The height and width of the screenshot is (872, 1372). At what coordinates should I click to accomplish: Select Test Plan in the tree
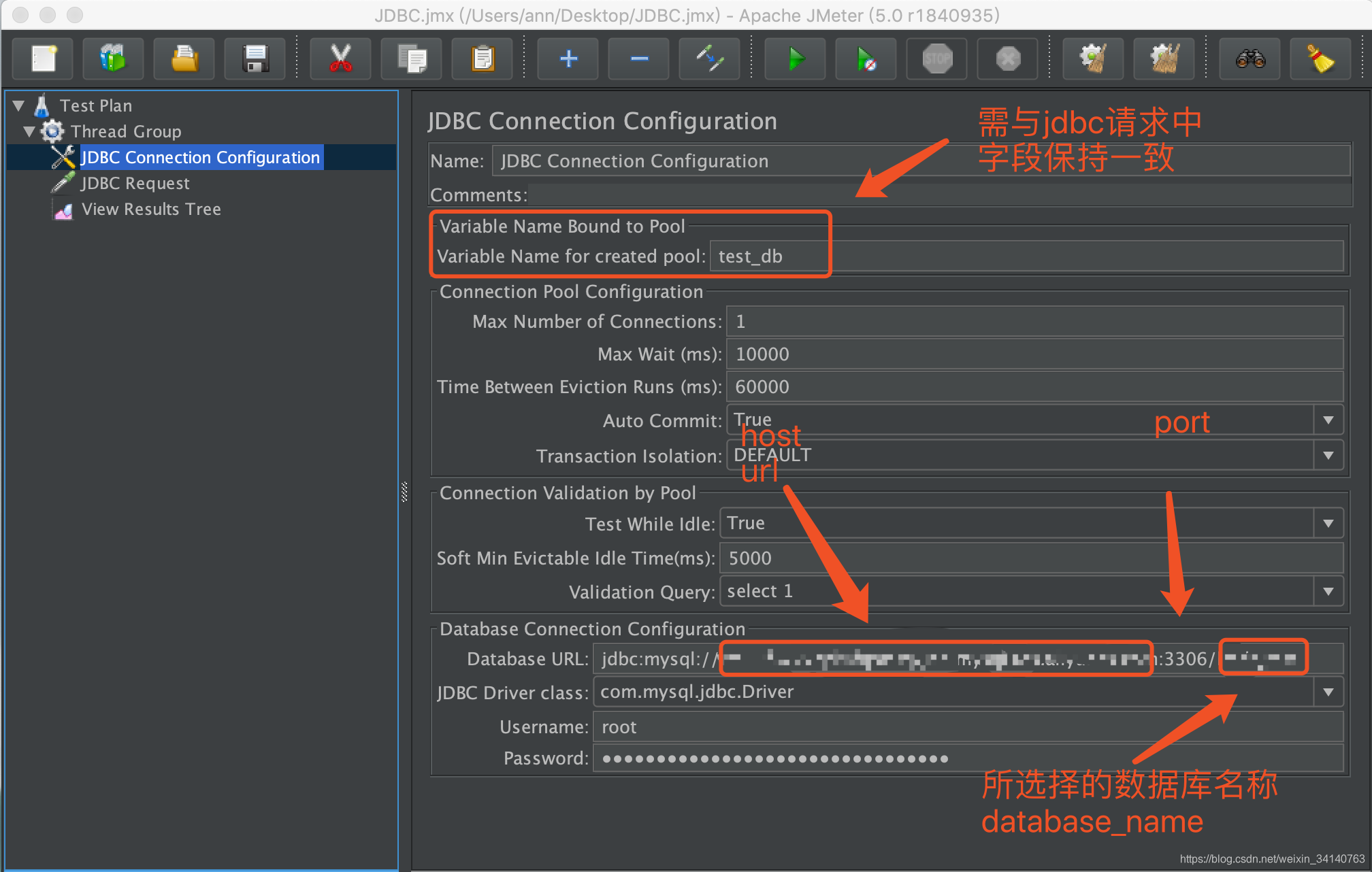pyautogui.click(x=96, y=105)
